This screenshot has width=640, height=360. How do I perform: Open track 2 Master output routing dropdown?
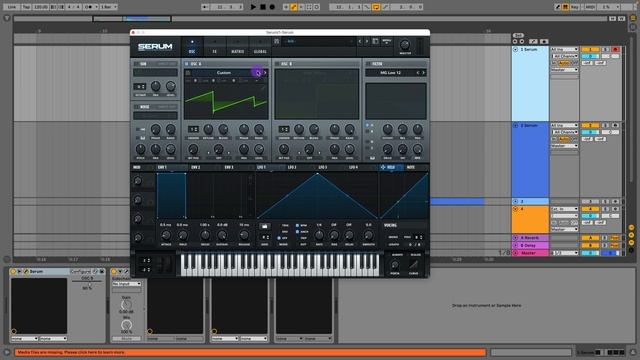click(565, 146)
